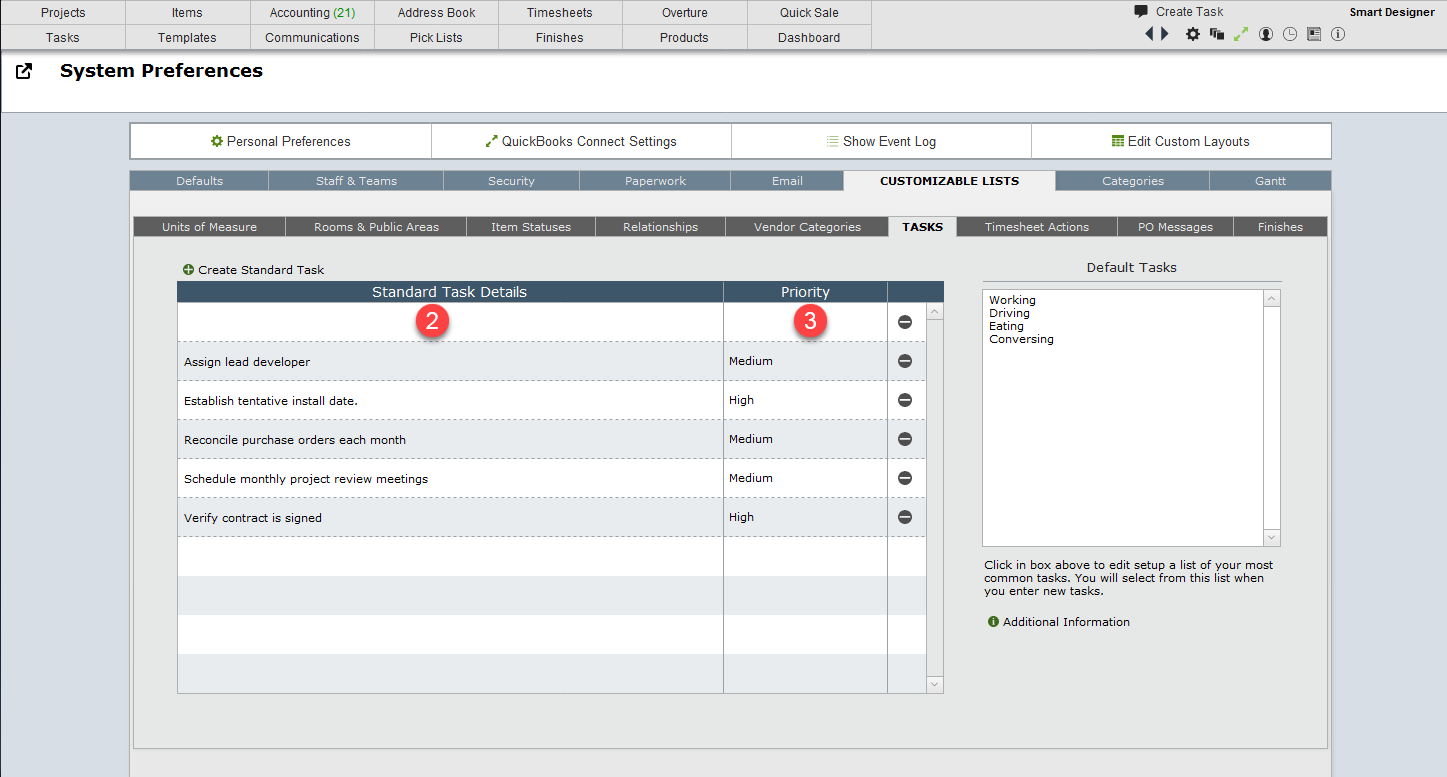1447x777 pixels.
Task: Open Edit Custom Layouts
Action: pyautogui.click(x=1181, y=141)
